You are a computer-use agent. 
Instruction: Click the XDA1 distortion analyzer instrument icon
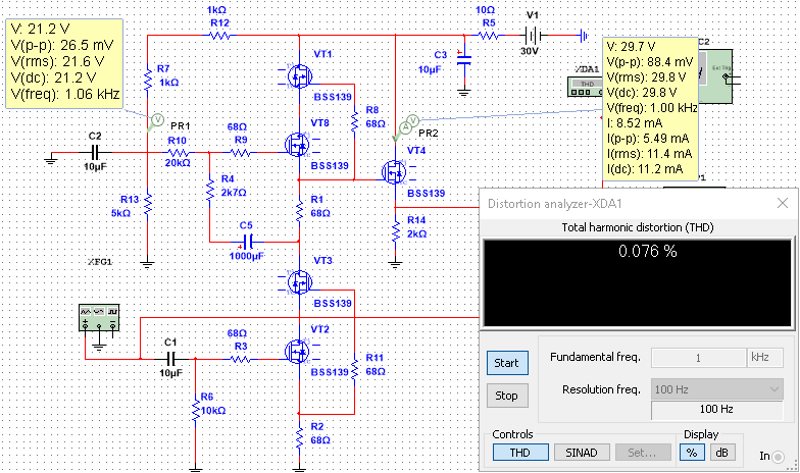tap(582, 88)
